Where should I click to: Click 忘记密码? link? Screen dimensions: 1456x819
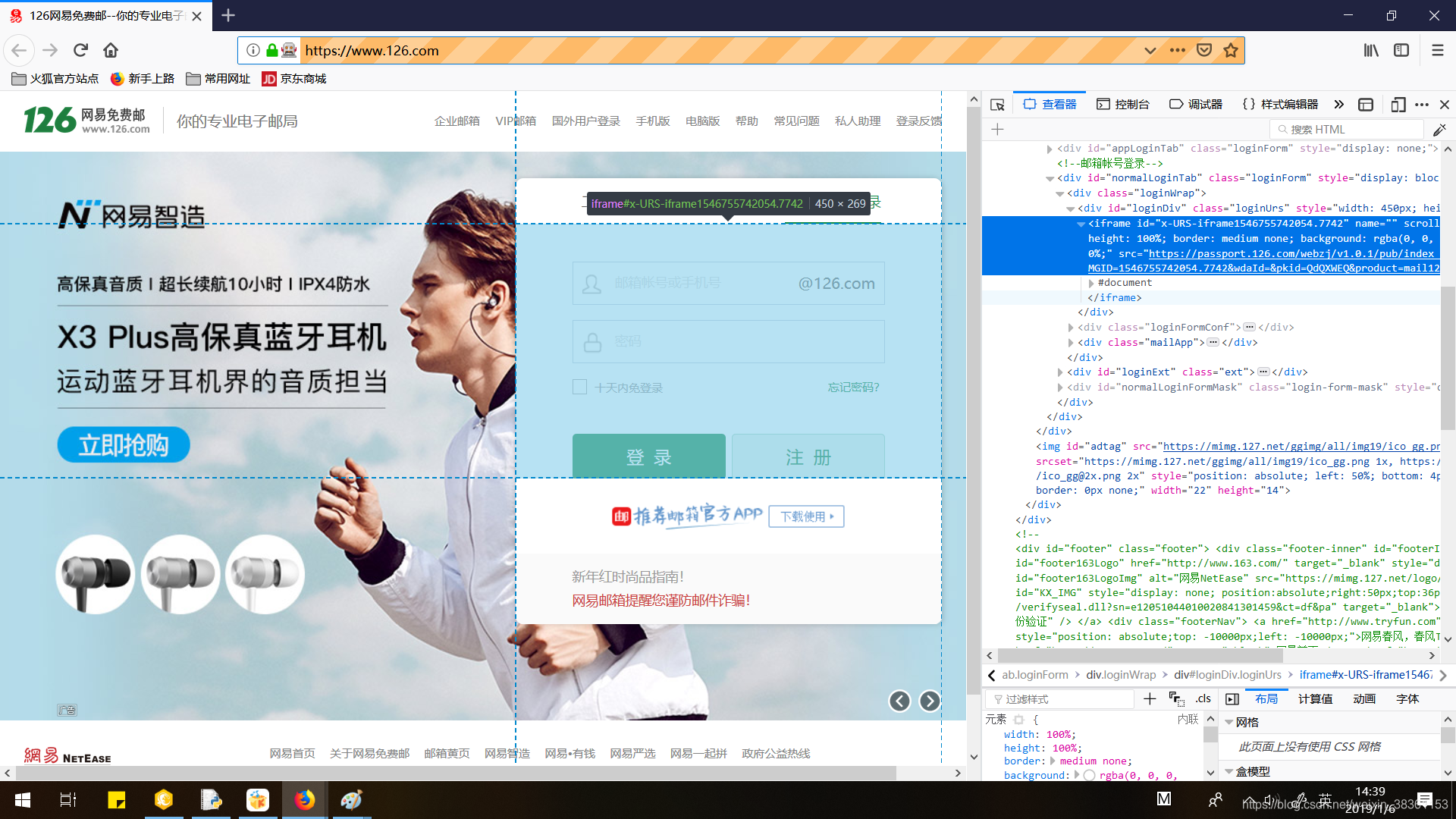(x=853, y=387)
